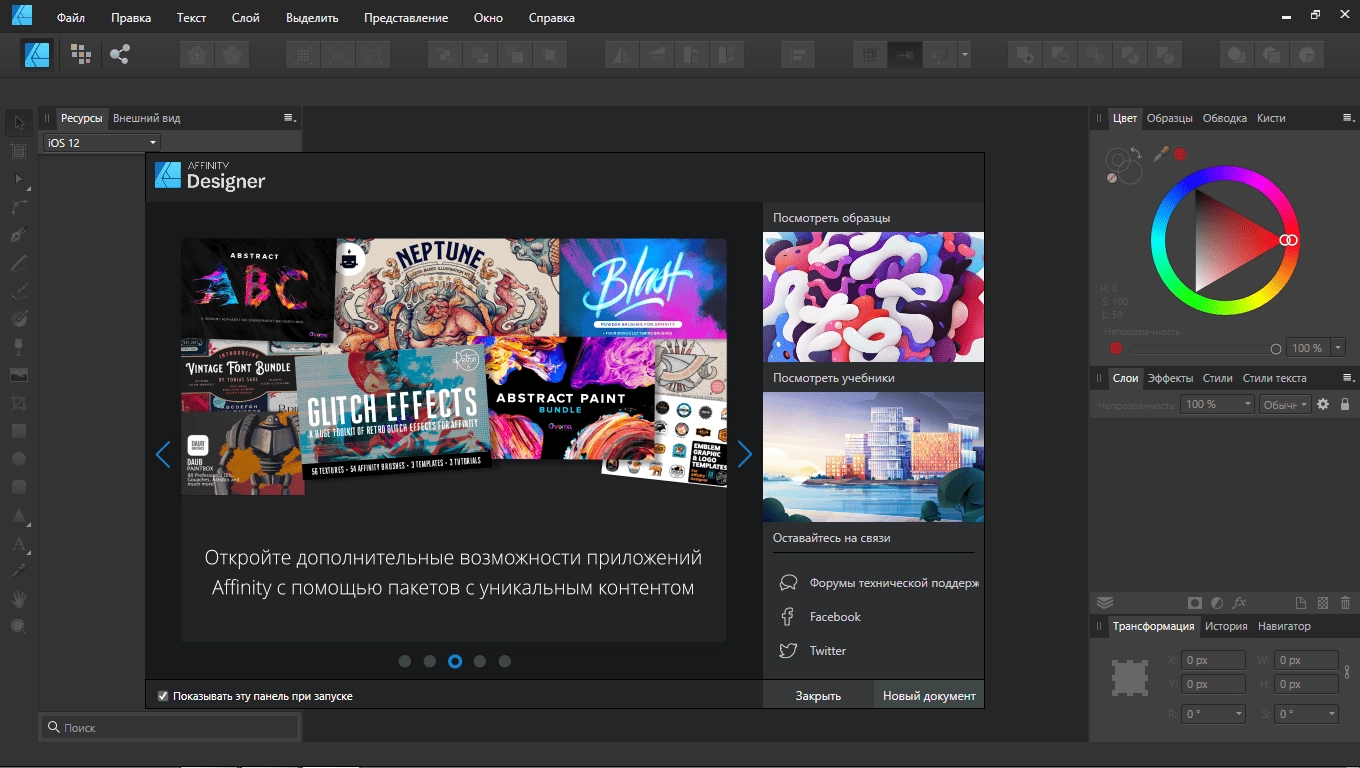Select the fifth carousel page dot
Screen dimensions: 1360x768
(505, 661)
